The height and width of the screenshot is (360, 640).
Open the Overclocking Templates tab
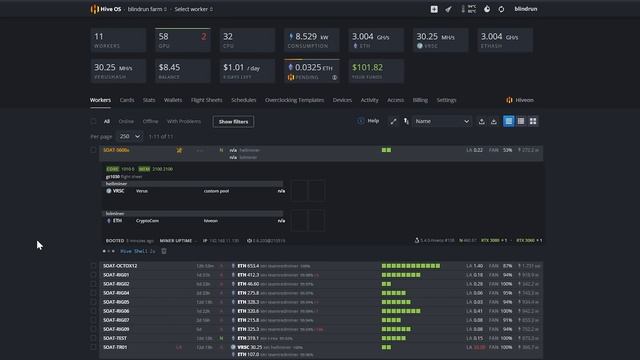(x=294, y=100)
